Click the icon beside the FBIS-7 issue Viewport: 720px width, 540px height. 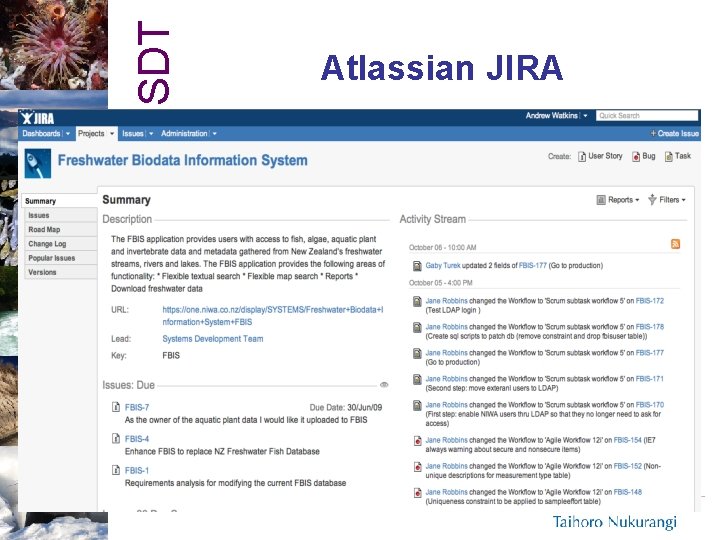coord(116,407)
